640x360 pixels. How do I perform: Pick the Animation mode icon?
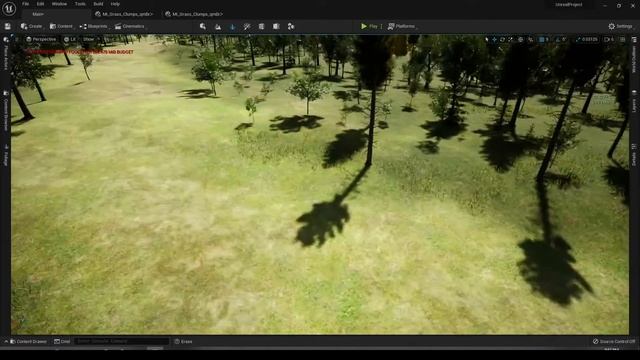coord(291,26)
